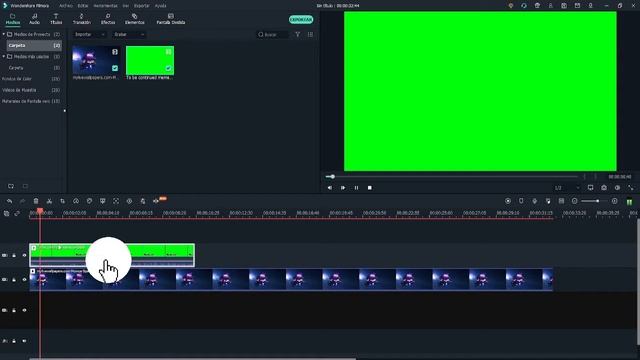Select the dark wallpaper video thumbnail
Viewport: 640px width, 360px height.
tap(96, 60)
